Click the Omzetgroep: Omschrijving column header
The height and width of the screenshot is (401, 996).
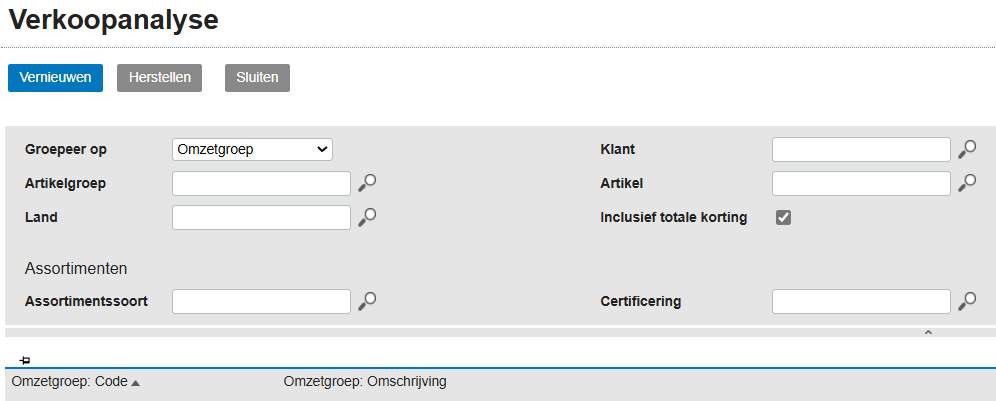pos(365,381)
